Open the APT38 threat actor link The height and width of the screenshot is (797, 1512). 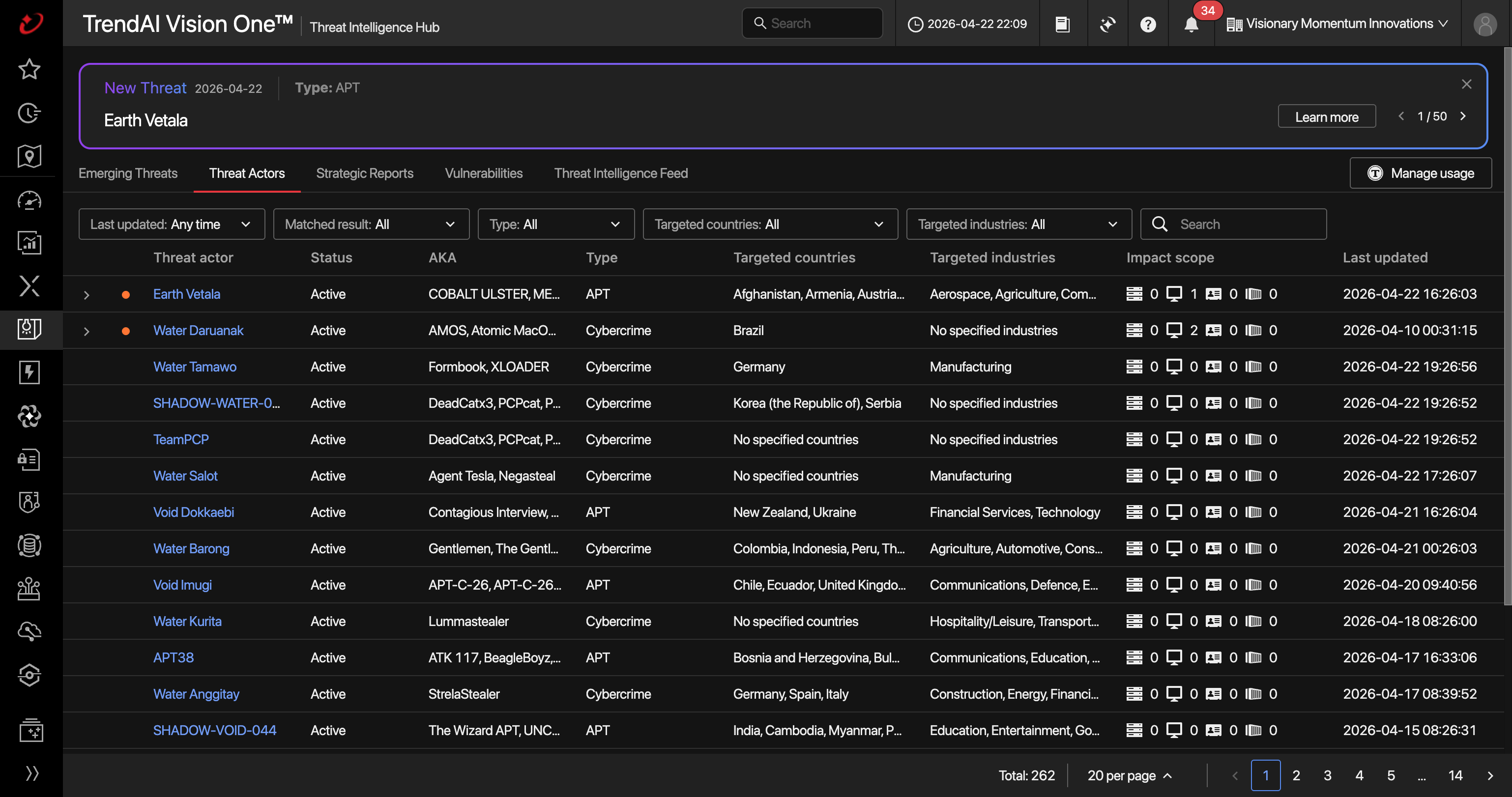(173, 658)
